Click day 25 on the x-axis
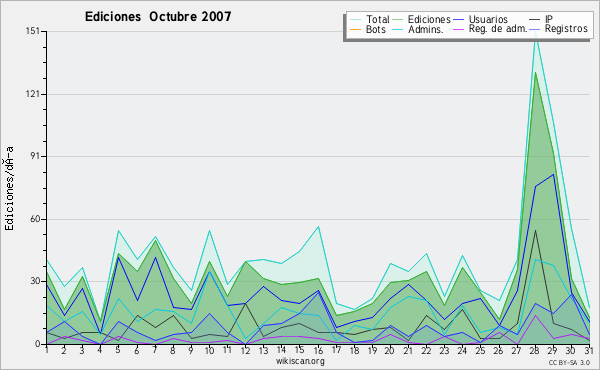The height and width of the screenshot is (370, 600). [480, 350]
